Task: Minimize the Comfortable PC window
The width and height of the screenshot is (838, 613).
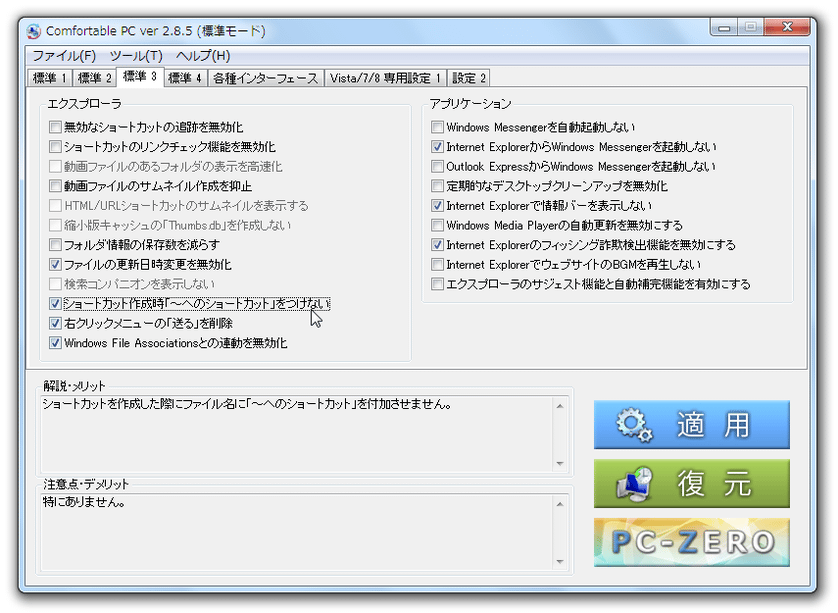Action: point(724,27)
